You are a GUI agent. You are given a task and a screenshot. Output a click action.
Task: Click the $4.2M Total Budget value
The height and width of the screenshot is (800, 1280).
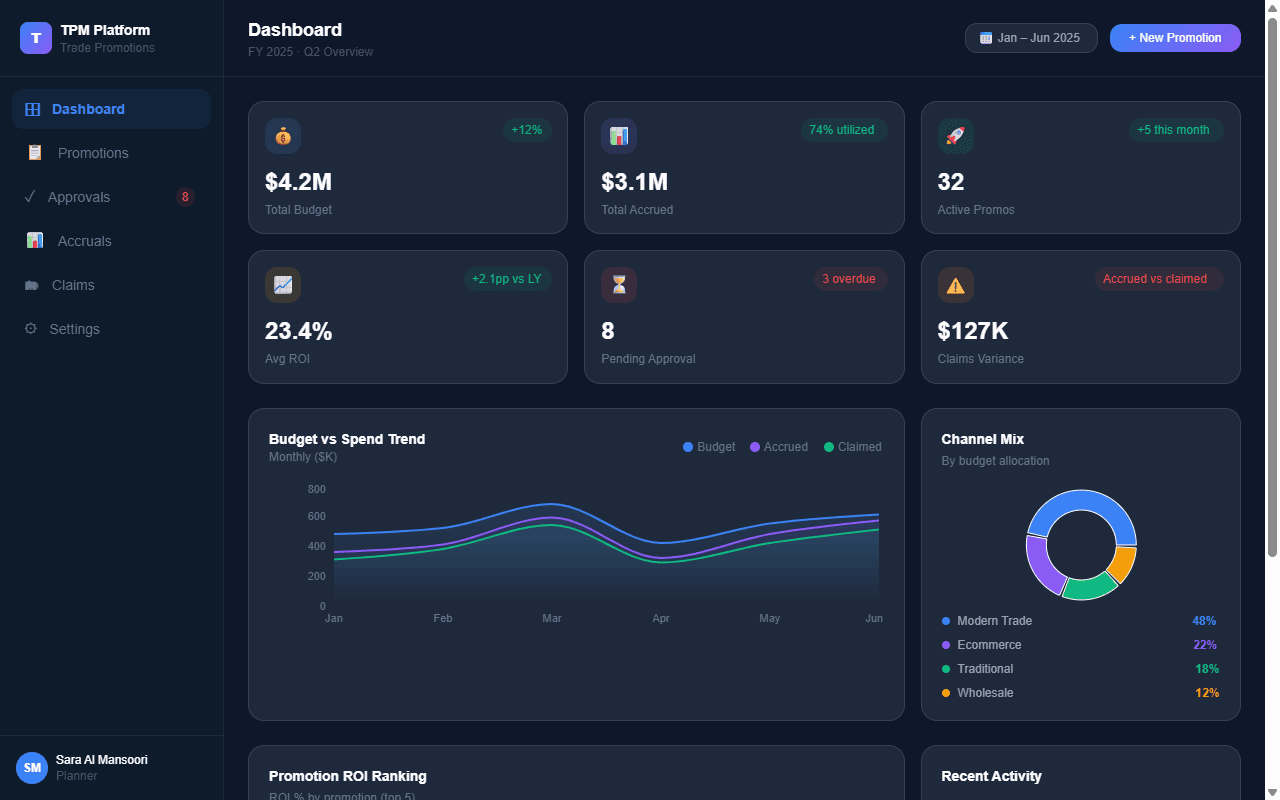(298, 182)
